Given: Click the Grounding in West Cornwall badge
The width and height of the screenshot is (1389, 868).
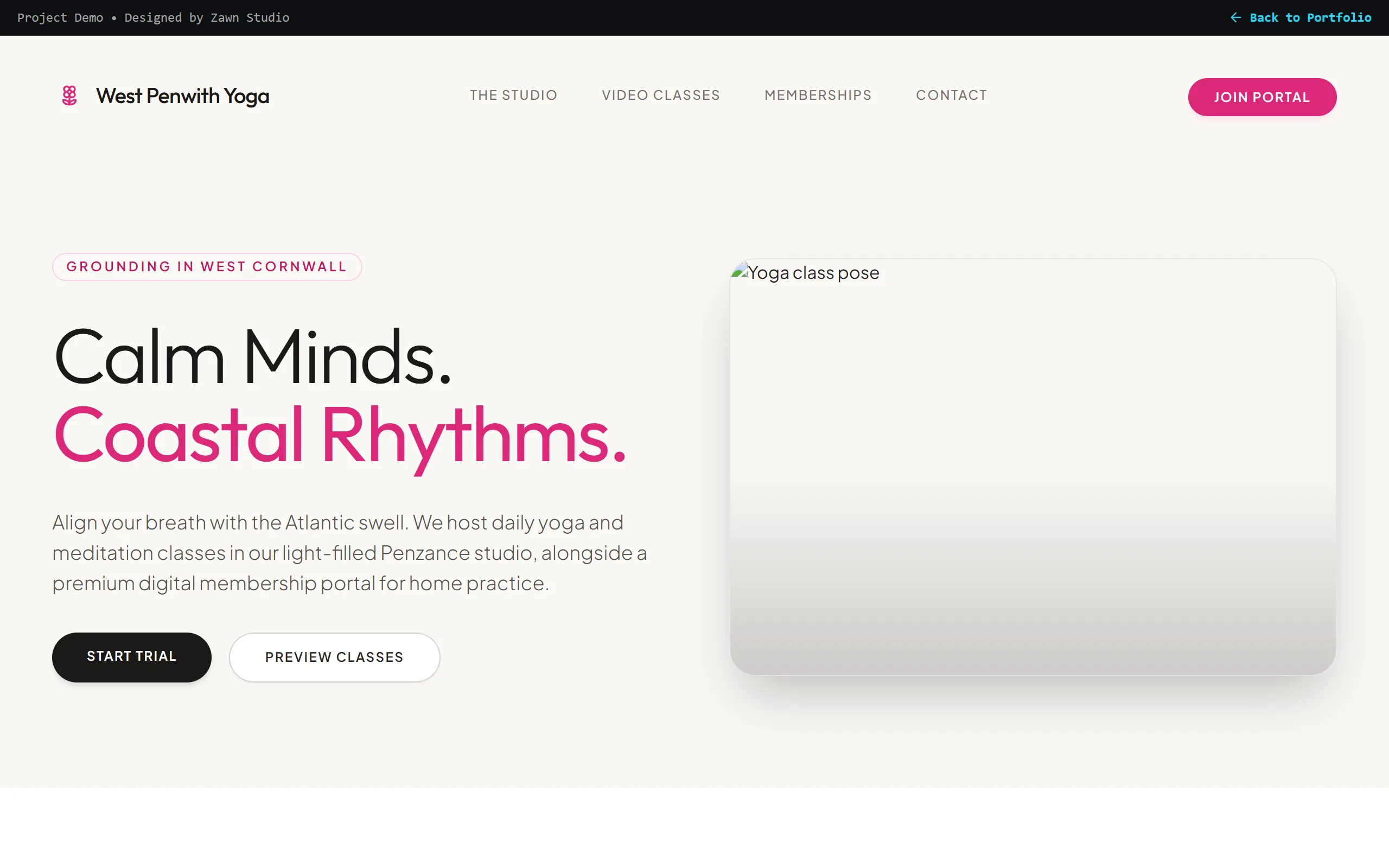Looking at the screenshot, I should (207, 266).
